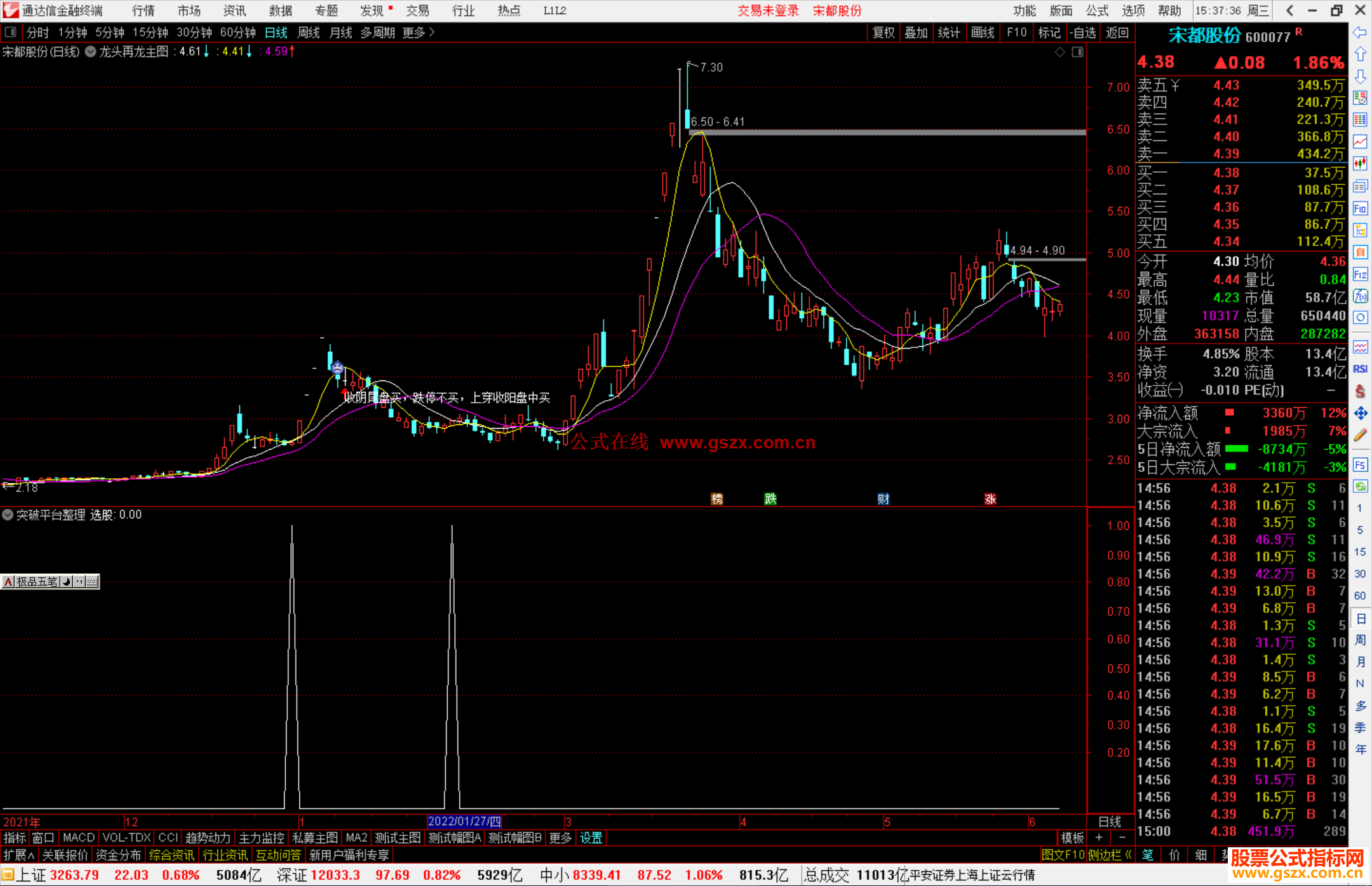
Task: Open the multi-window report icon
Action: point(1360,186)
